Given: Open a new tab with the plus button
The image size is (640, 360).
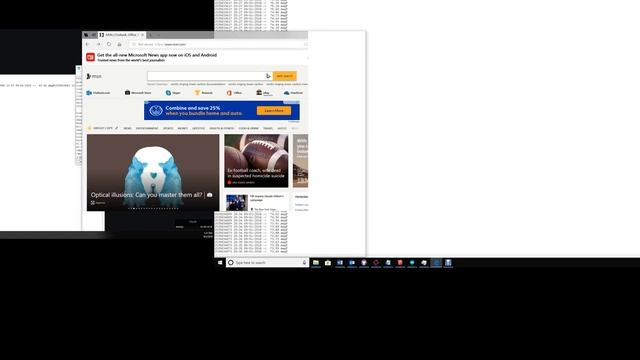Looking at the screenshot, I should (151, 35).
